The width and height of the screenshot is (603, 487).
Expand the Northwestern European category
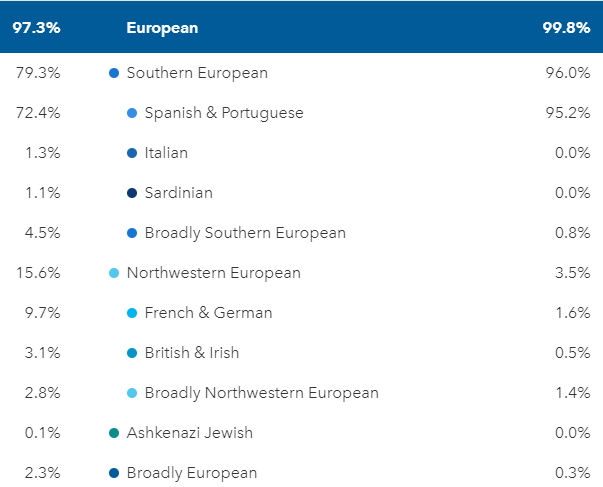pos(213,273)
